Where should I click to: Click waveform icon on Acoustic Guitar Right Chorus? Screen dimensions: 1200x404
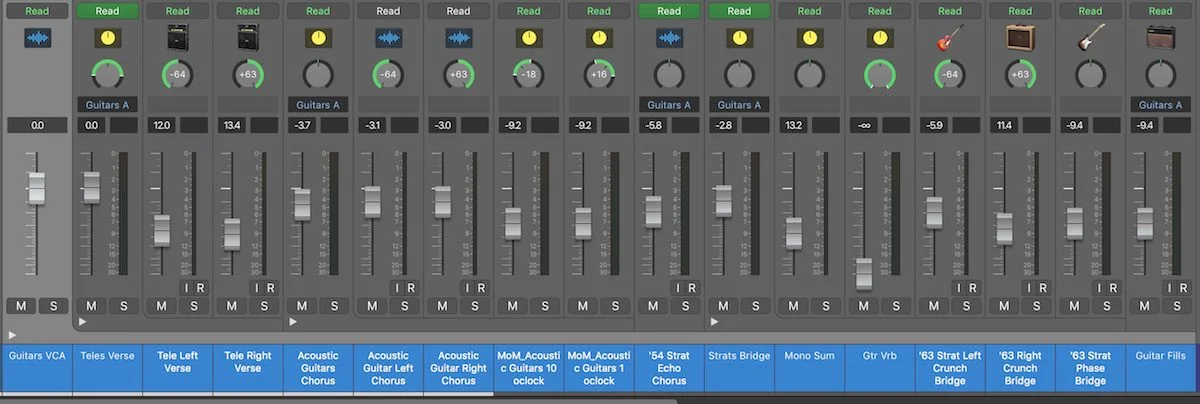458,39
